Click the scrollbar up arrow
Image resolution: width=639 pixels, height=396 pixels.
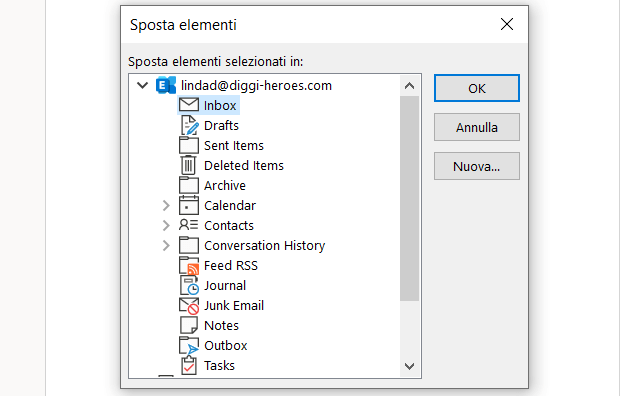[x=410, y=86]
